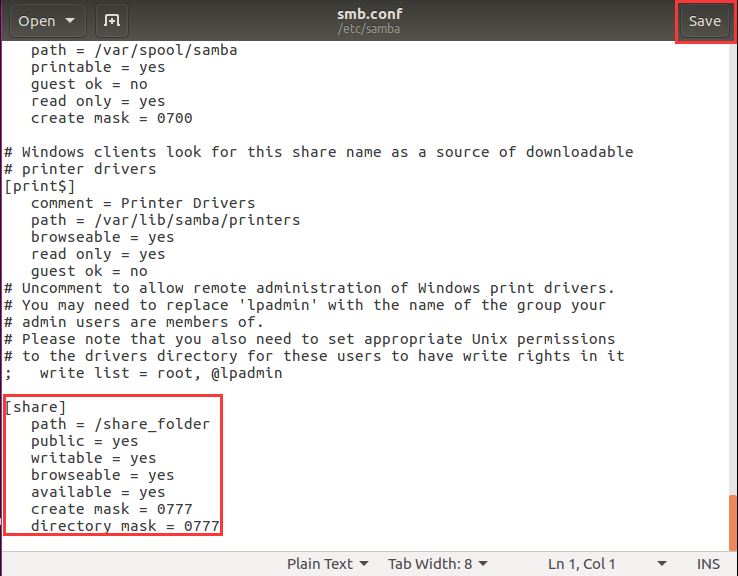
Task: Click the smb.conf title in the header bar
Action: coord(369,14)
